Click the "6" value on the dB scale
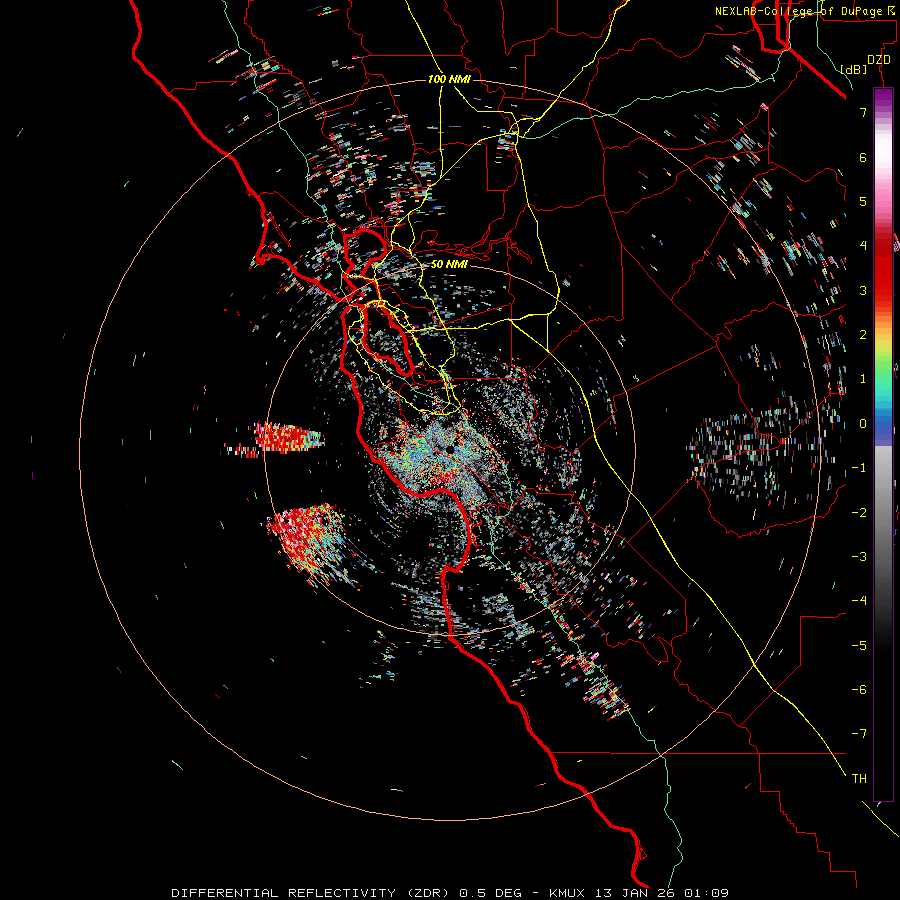Screen dimensions: 900x900 tap(863, 157)
